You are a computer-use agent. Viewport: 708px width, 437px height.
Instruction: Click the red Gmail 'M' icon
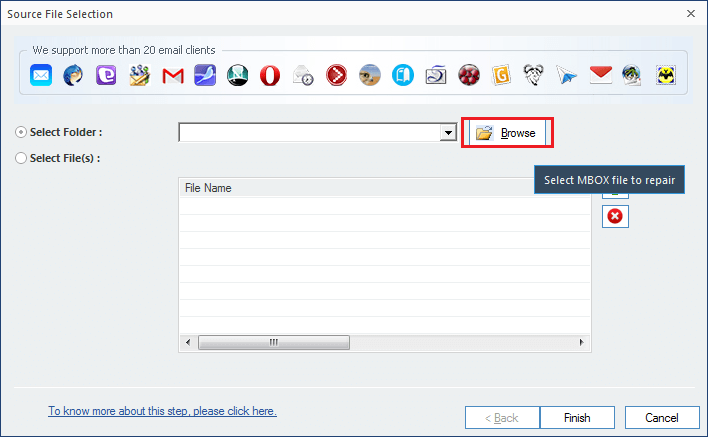click(172, 75)
